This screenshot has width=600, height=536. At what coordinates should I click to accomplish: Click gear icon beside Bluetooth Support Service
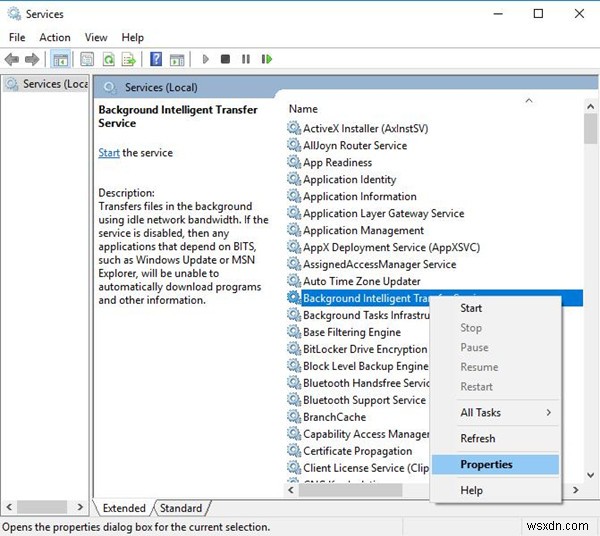tap(294, 400)
